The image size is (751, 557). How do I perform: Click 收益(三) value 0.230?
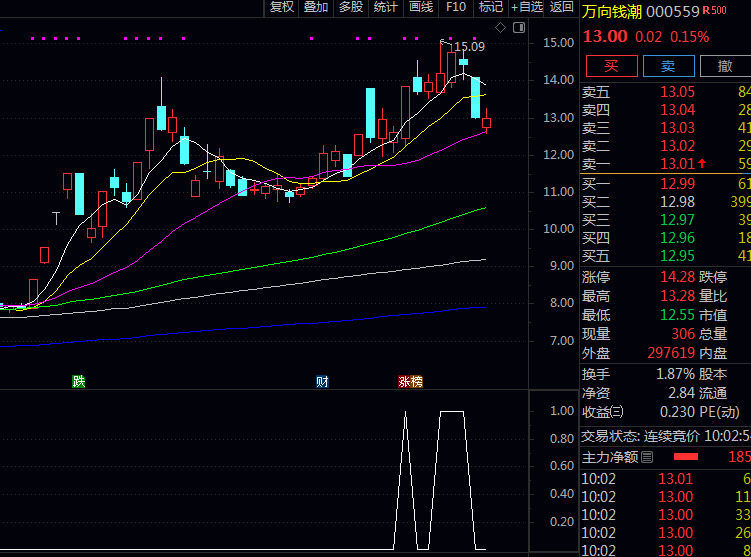click(677, 412)
